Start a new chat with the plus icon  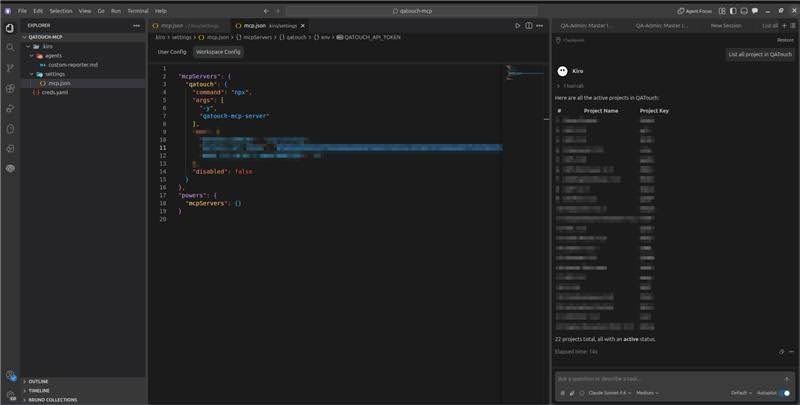[785, 26]
